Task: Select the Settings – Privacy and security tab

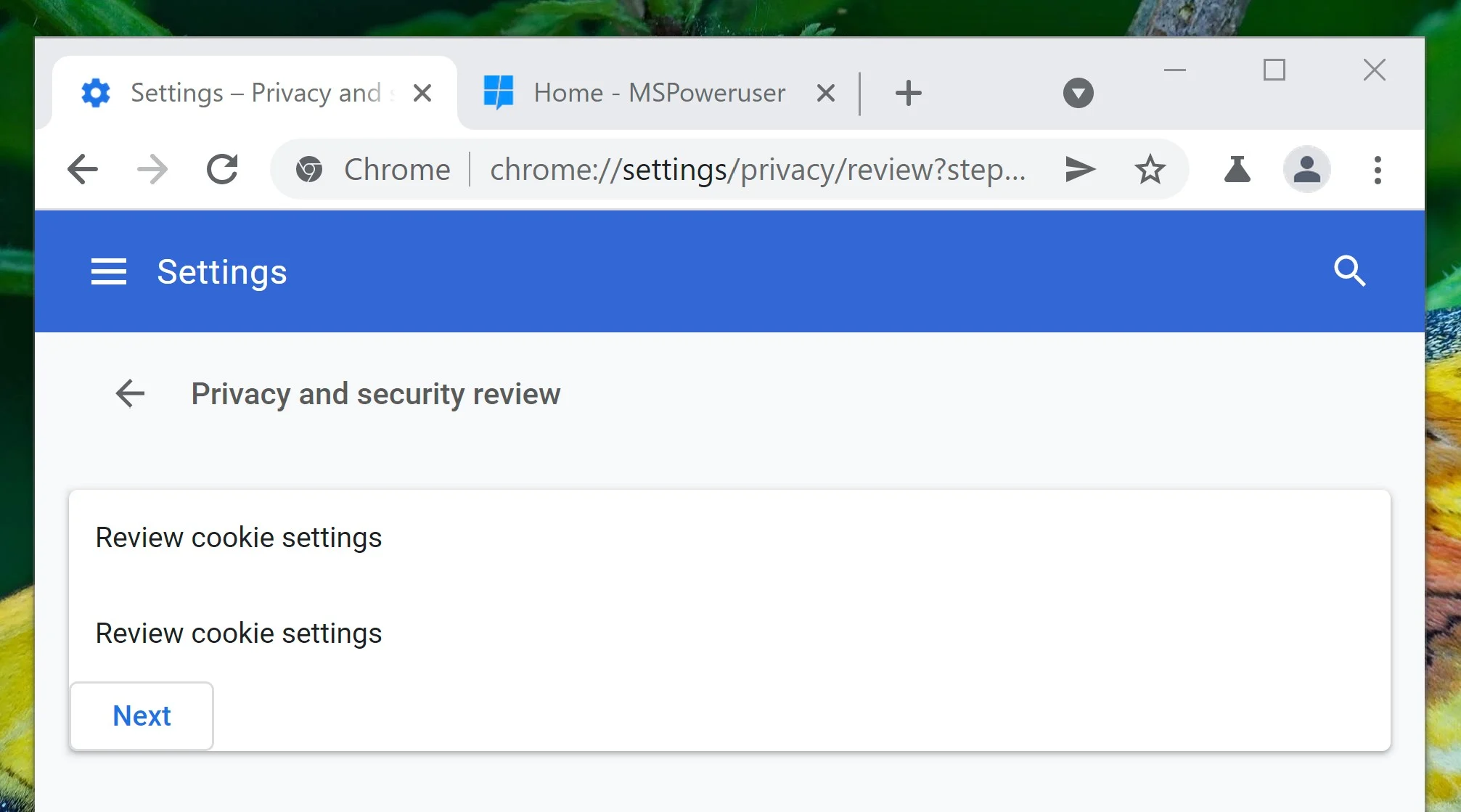Action: click(254, 93)
